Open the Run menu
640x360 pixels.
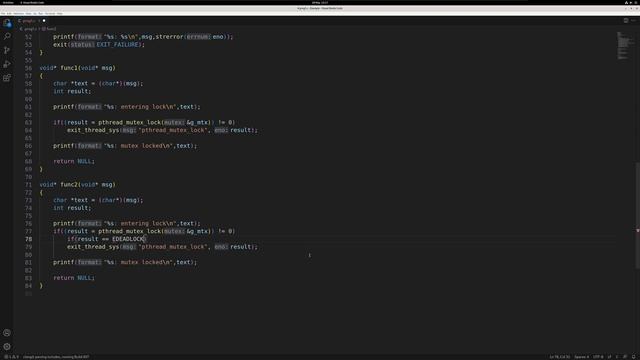pyautogui.click(x=40, y=13)
